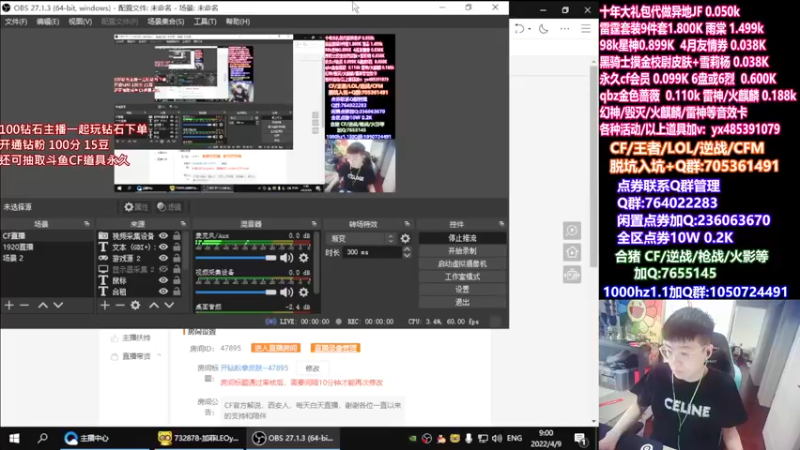Image resolution: width=800 pixels, height=450 pixels.
Task: Adjust the 视频采集设备 volume slider
Action: point(236,292)
